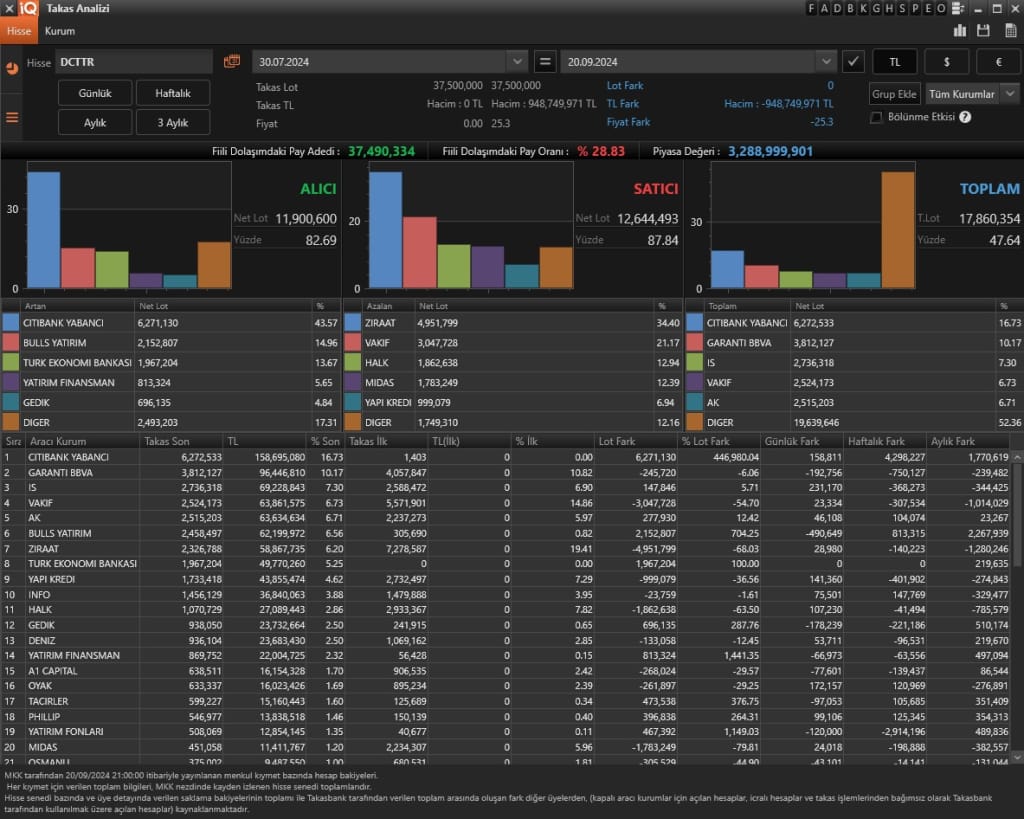Open the stacked list layout icon in title bar
This screenshot has width=1024, height=819.
click(x=958, y=8)
